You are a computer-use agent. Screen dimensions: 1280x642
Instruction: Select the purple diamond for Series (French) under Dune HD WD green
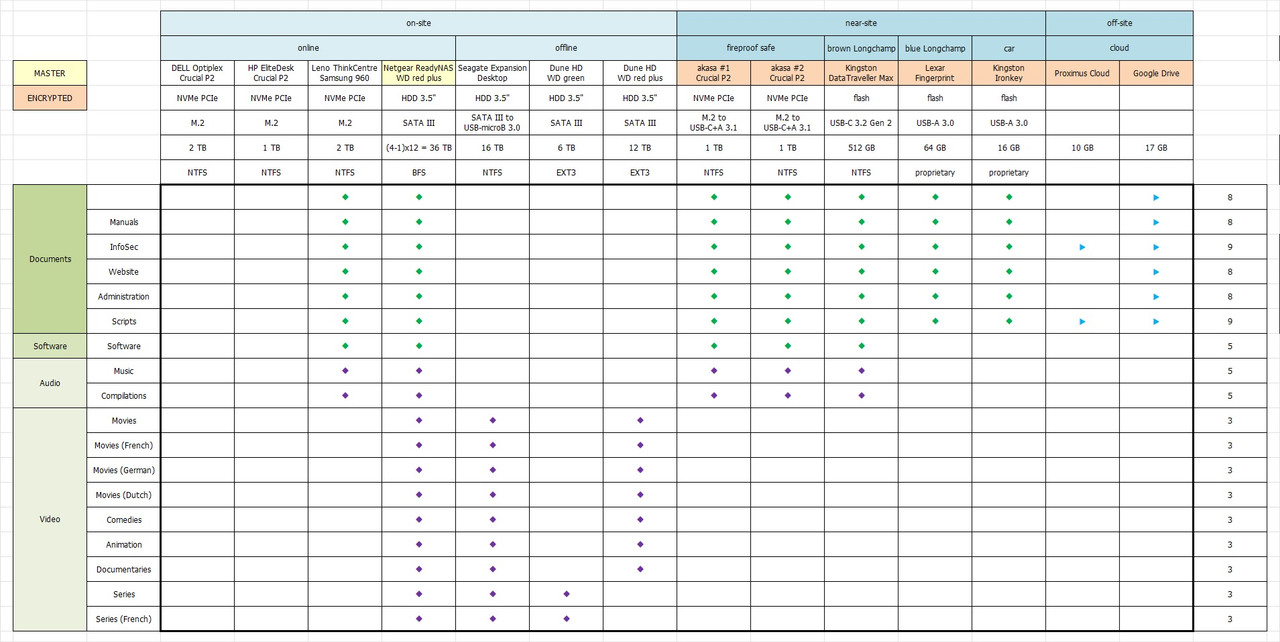(566, 619)
